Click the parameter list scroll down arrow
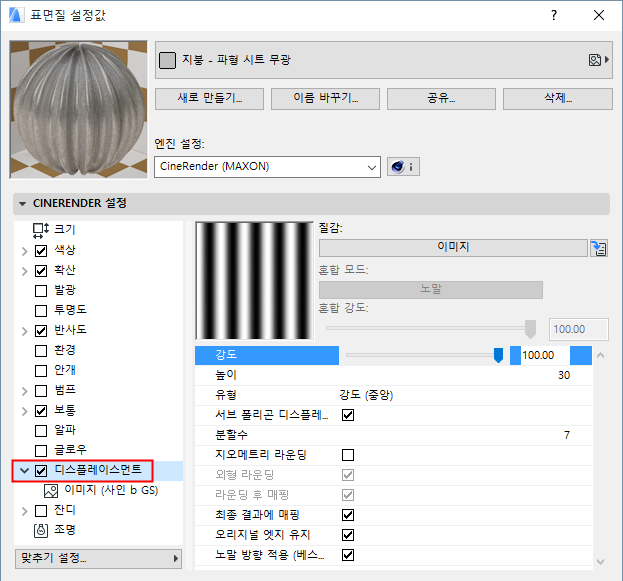 click(x=600, y=562)
